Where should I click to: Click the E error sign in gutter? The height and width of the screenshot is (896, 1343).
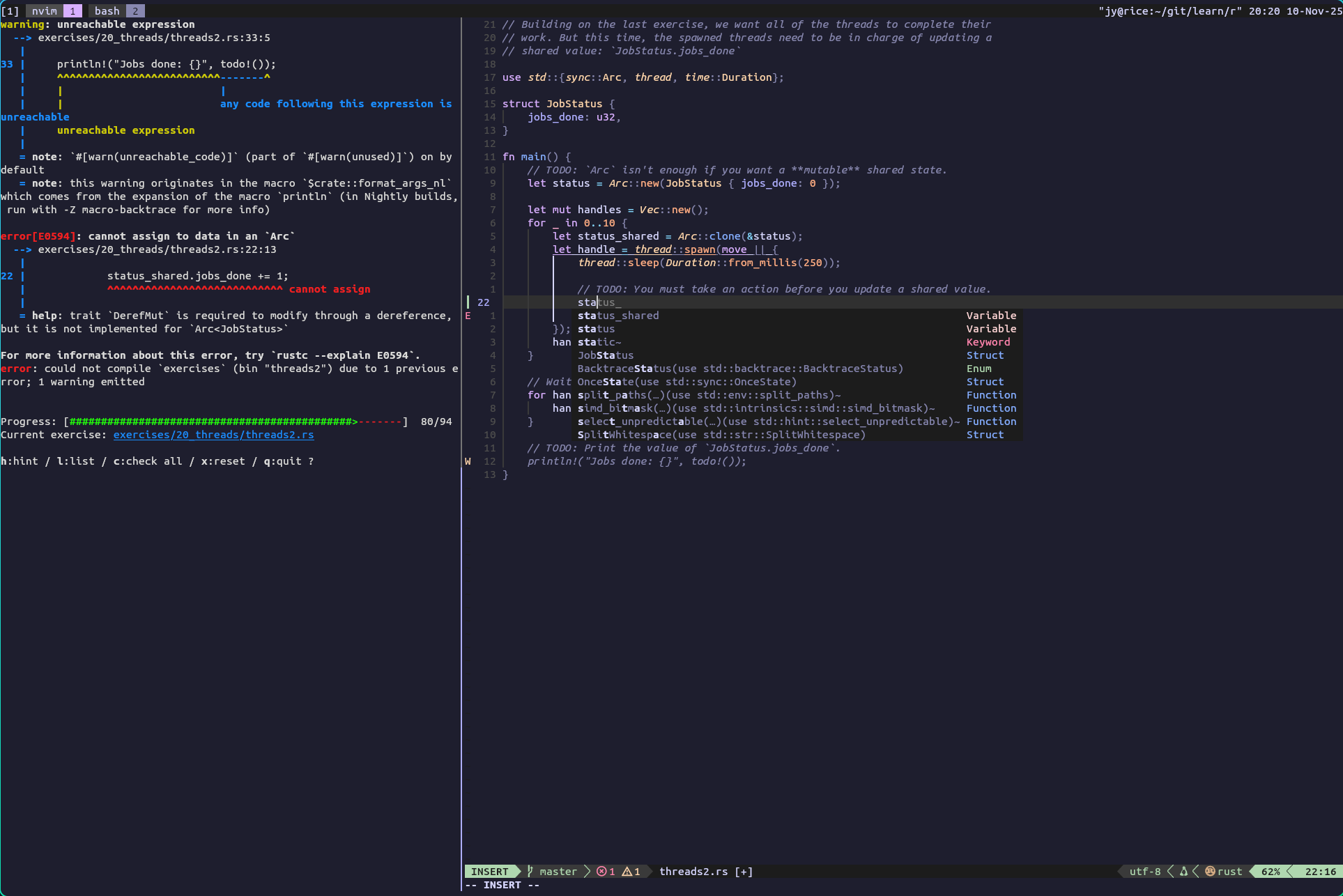(x=468, y=316)
